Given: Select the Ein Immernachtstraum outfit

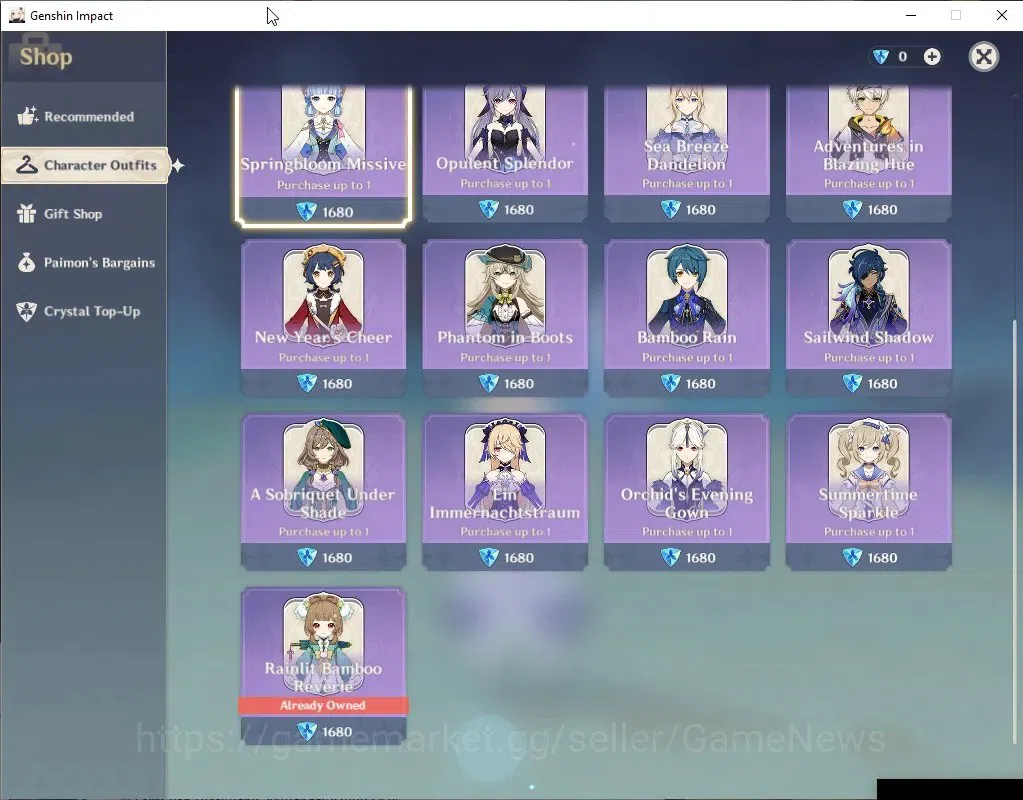Looking at the screenshot, I should (505, 492).
